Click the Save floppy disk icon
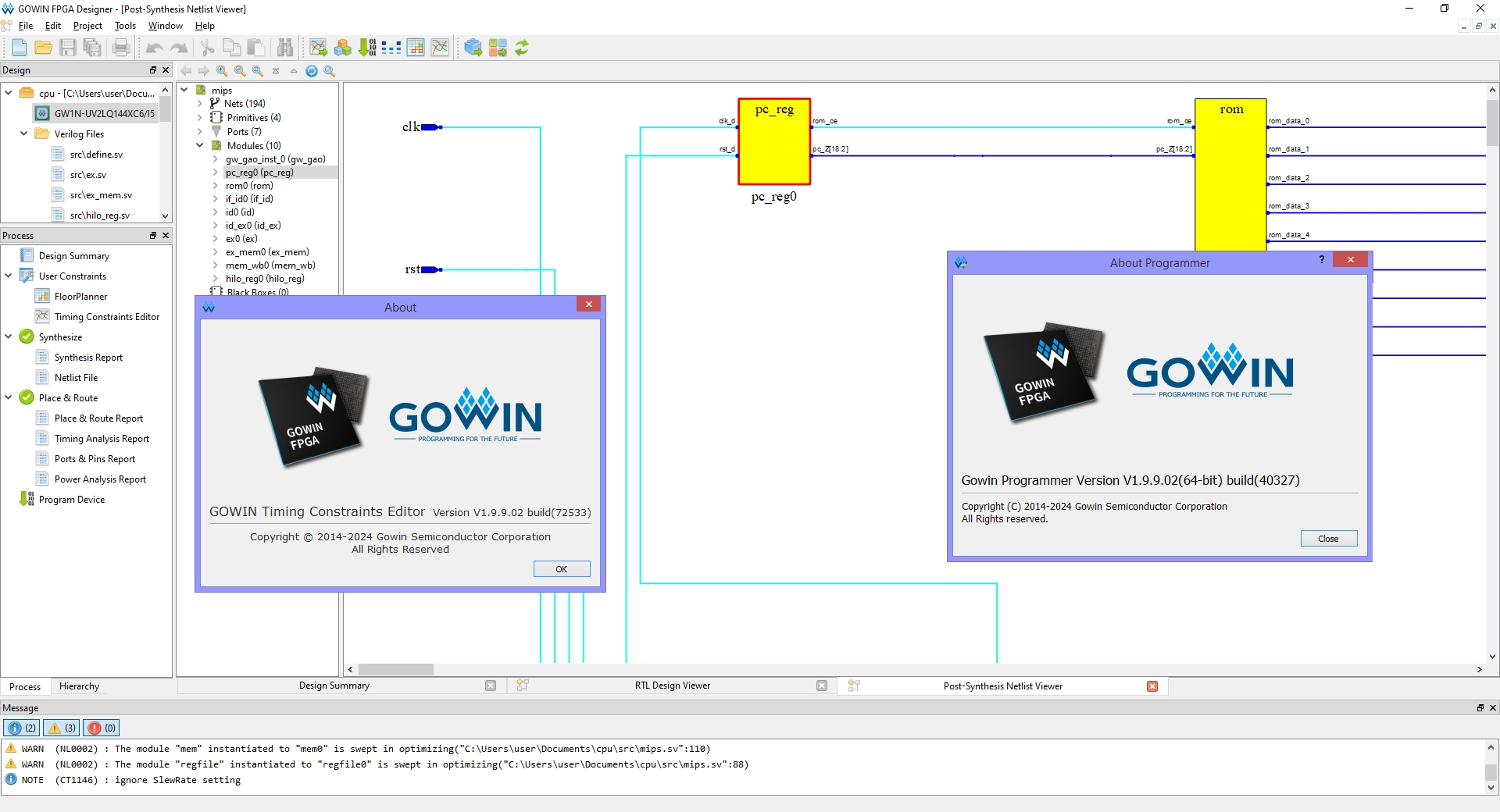1500x812 pixels. click(68, 48)
